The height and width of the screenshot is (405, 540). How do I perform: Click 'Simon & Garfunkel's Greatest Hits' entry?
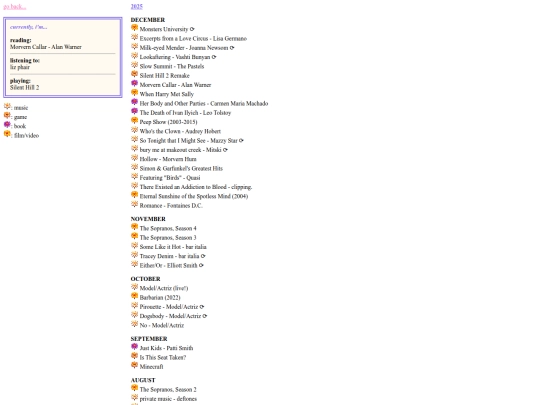(x=181, y=169)
